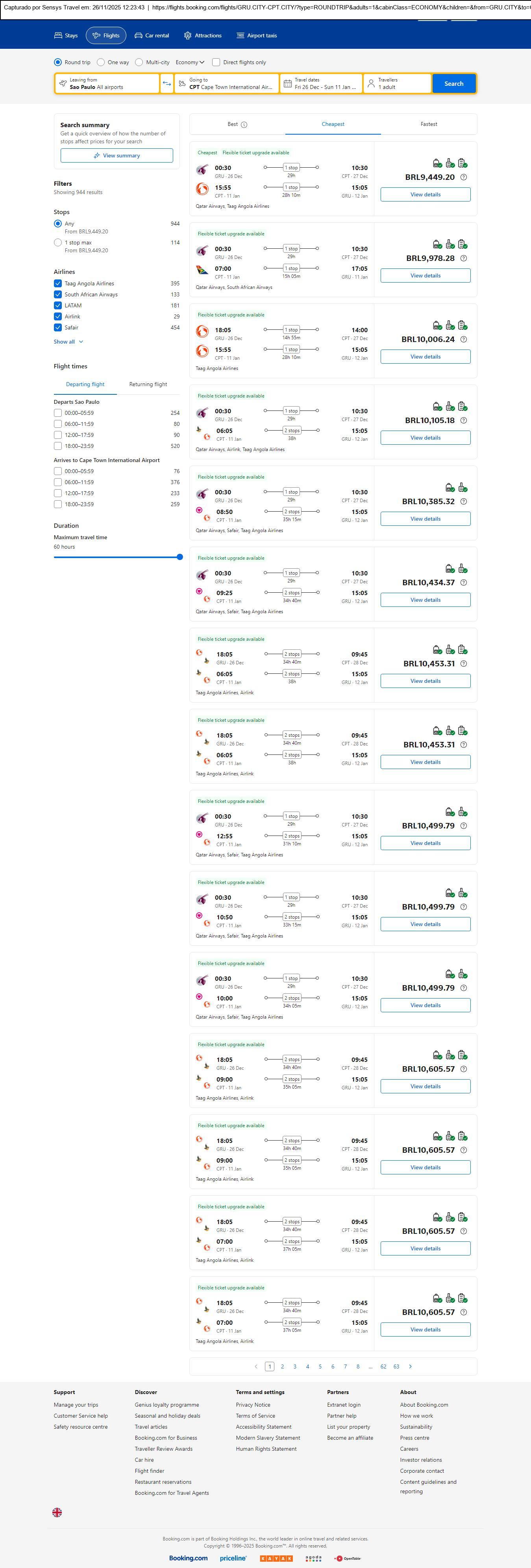The width and height of the screenshot is (531, 1568).
Task: Click the price help icon next to BRL9,449.20
Action: click(463, 177)
